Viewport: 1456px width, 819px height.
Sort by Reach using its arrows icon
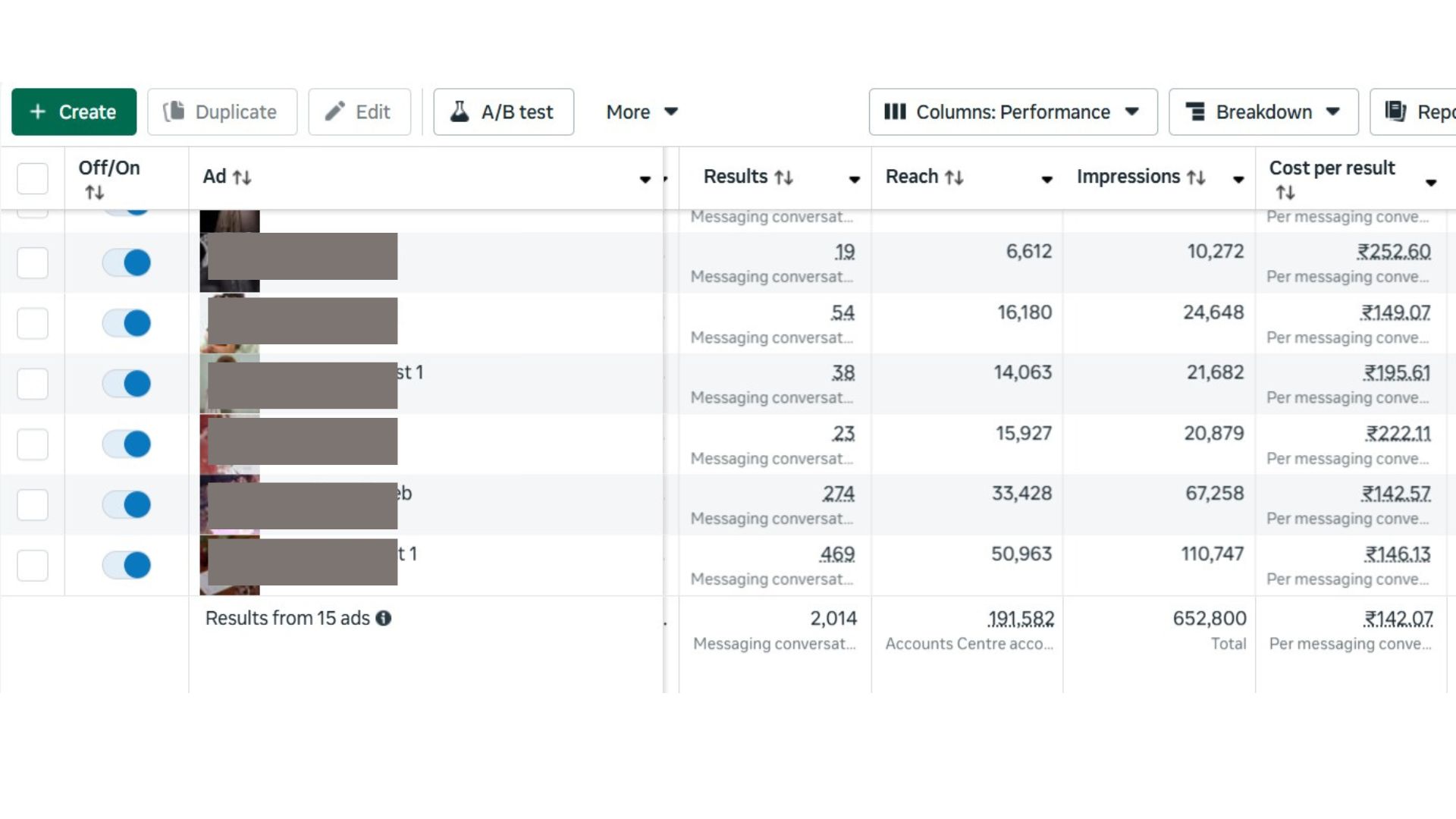tap(954, 177)
